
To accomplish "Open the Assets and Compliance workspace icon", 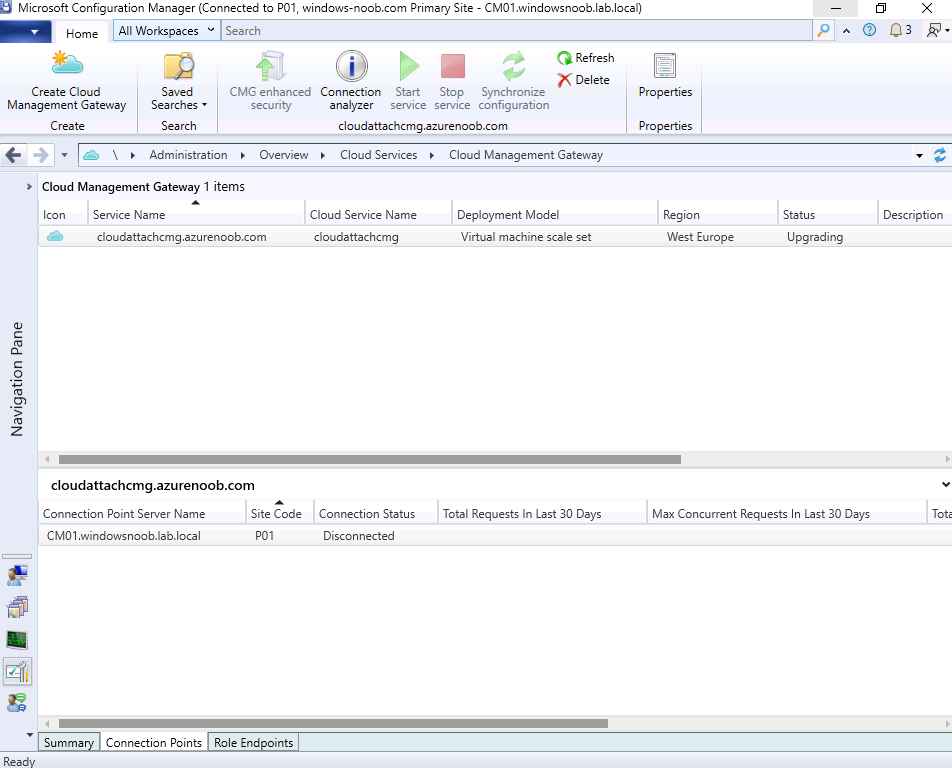I will 17,575.
